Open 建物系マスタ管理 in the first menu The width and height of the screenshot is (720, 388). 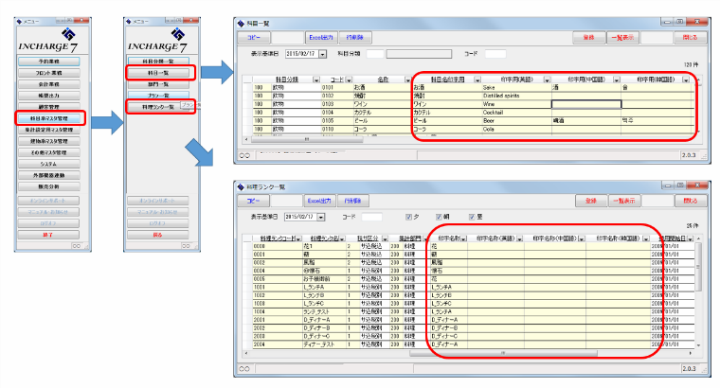(49, 141)
